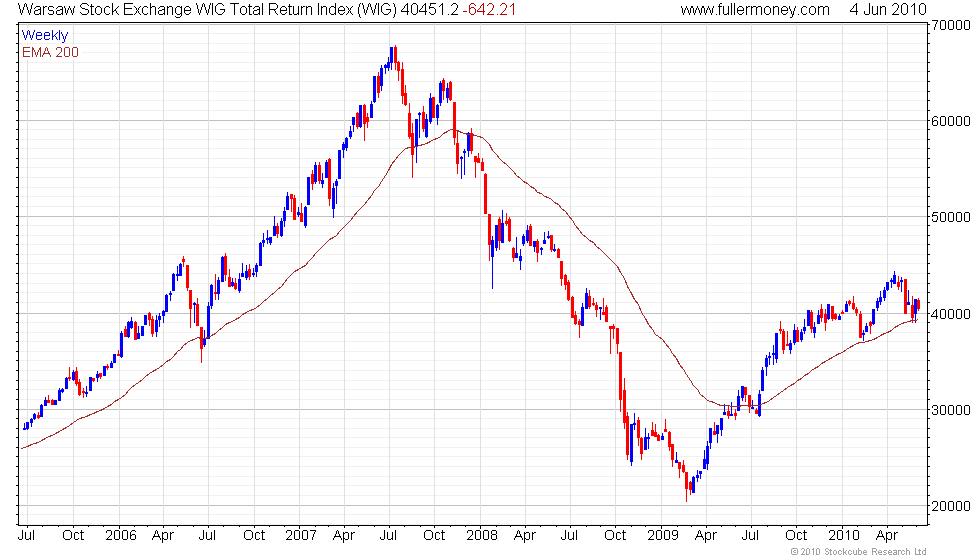The image size is (980, 560).
Task: Click the Oct label just before 2007
Action: click(254, 536)
